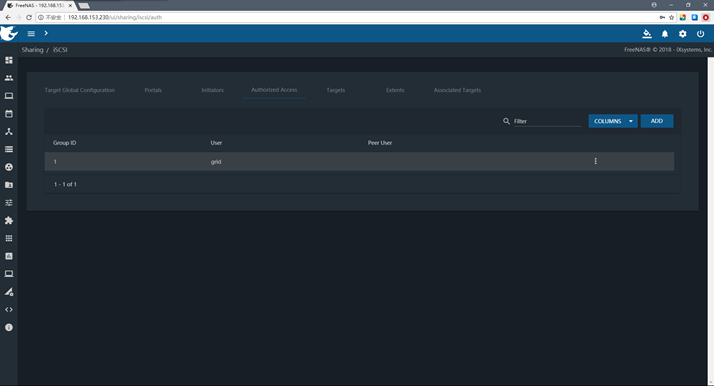
Task: Select the 'grid' user cell
Action: click(216, 162)
